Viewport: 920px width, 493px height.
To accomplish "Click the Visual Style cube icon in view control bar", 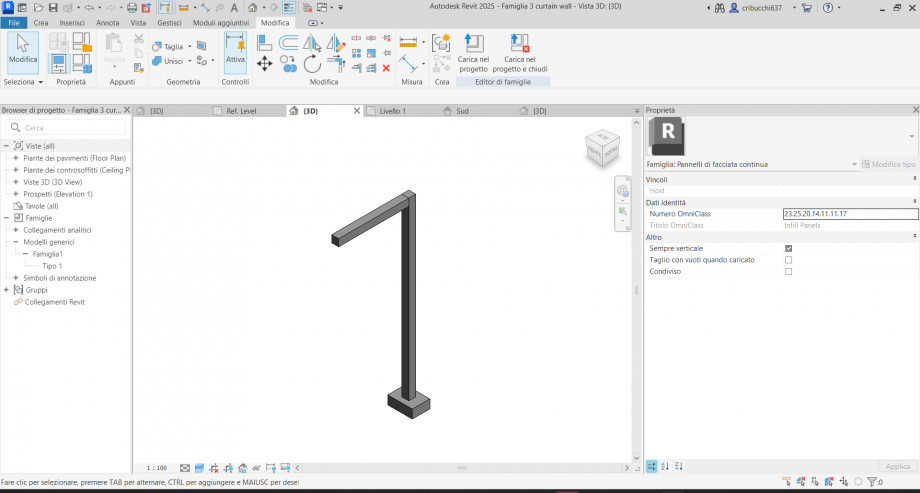I will click(x=199, y=468).
